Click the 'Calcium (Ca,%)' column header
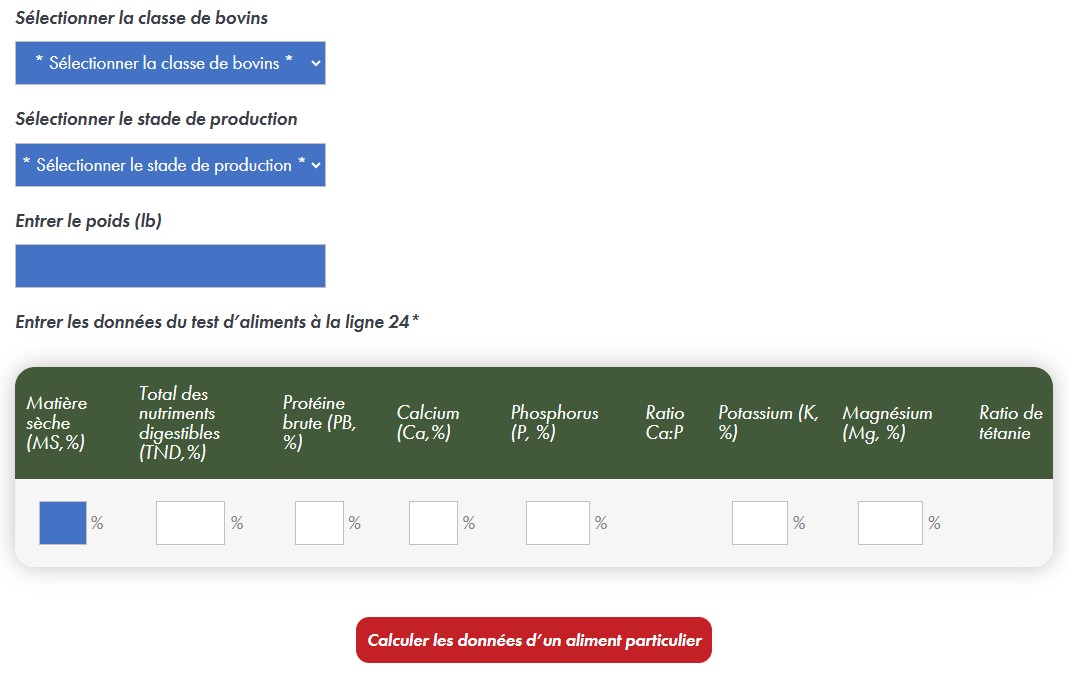This screenshot has height=675, width=1068. (428, 423)
